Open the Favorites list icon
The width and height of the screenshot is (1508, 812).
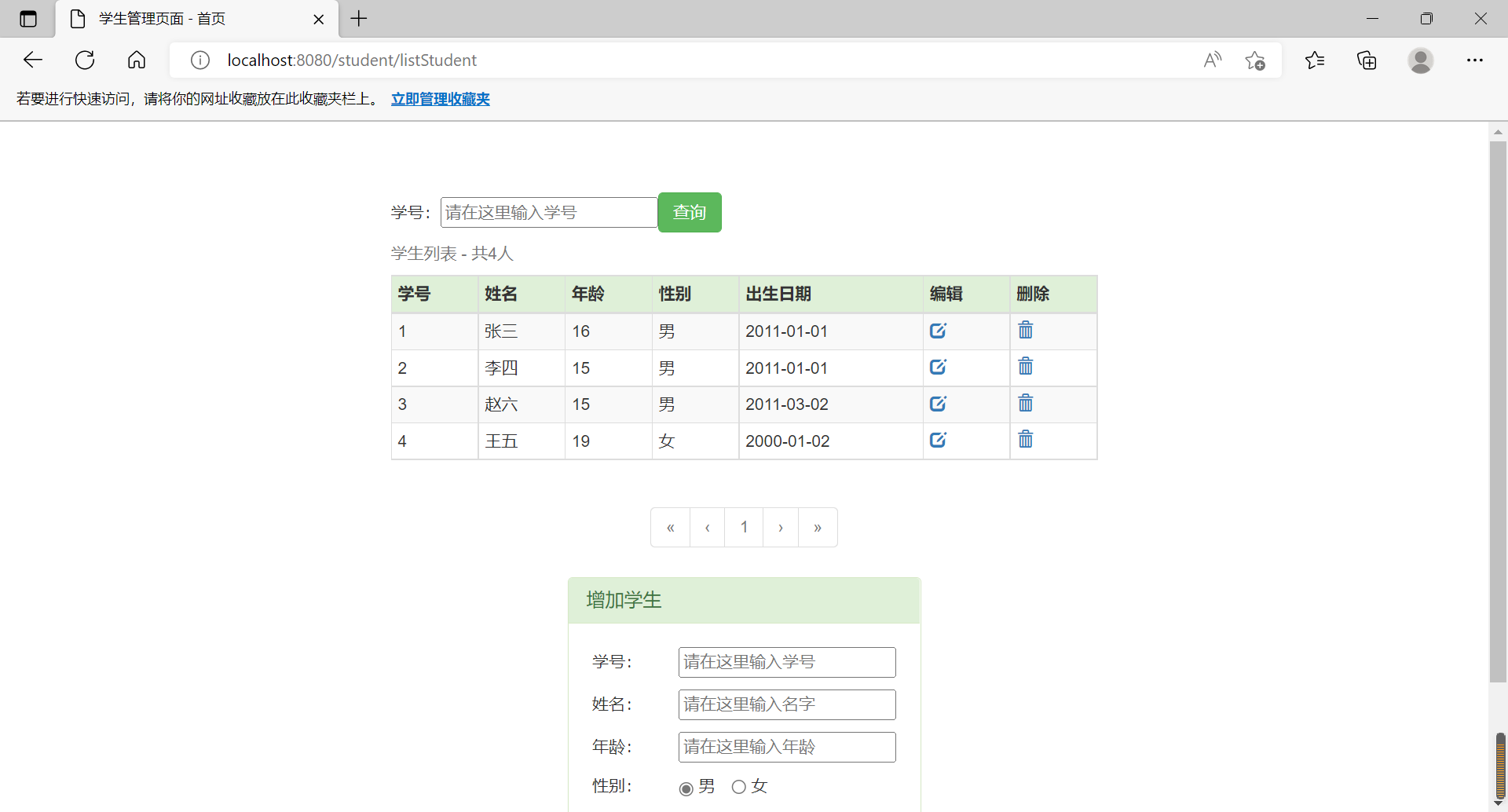coord(1315,60)
